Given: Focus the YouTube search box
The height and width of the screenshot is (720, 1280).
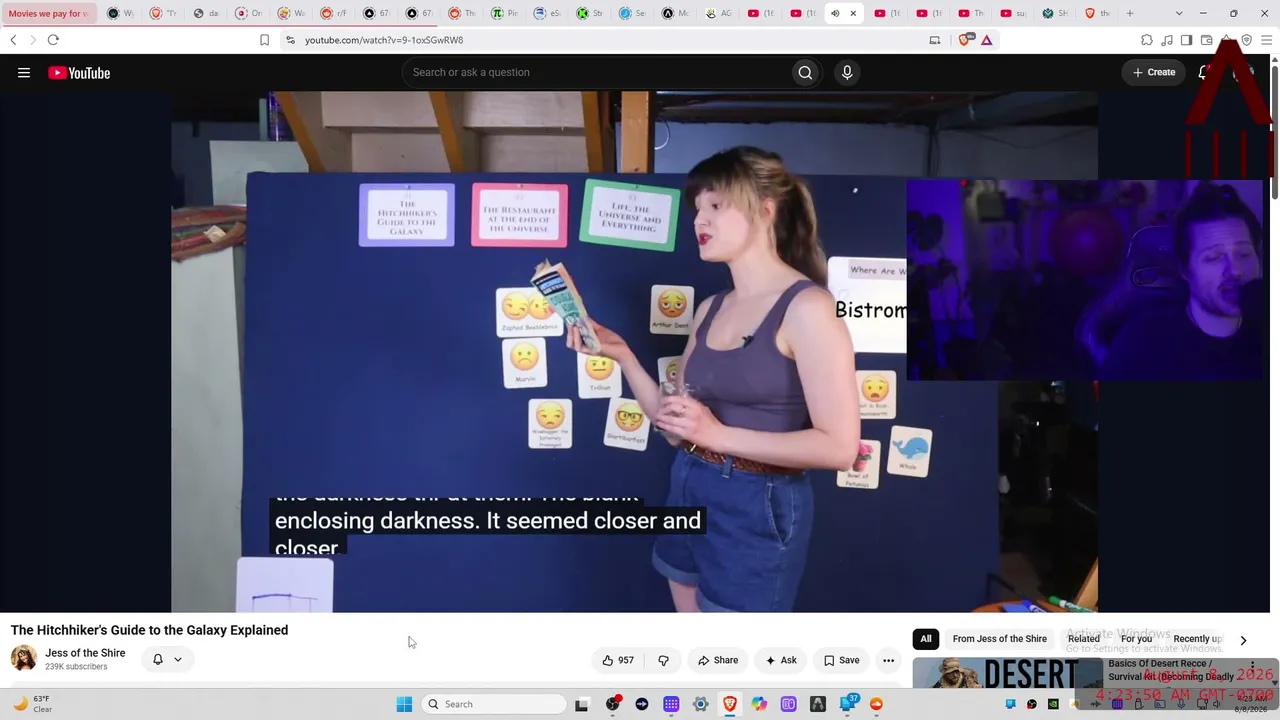Looking at the screenshot, I should (x=598, y=72).
